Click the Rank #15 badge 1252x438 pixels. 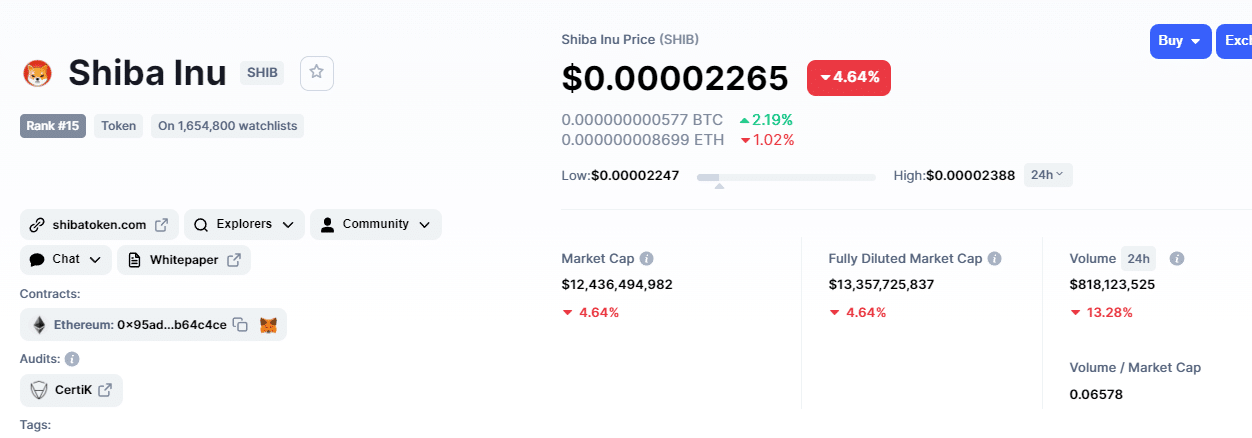53,126
